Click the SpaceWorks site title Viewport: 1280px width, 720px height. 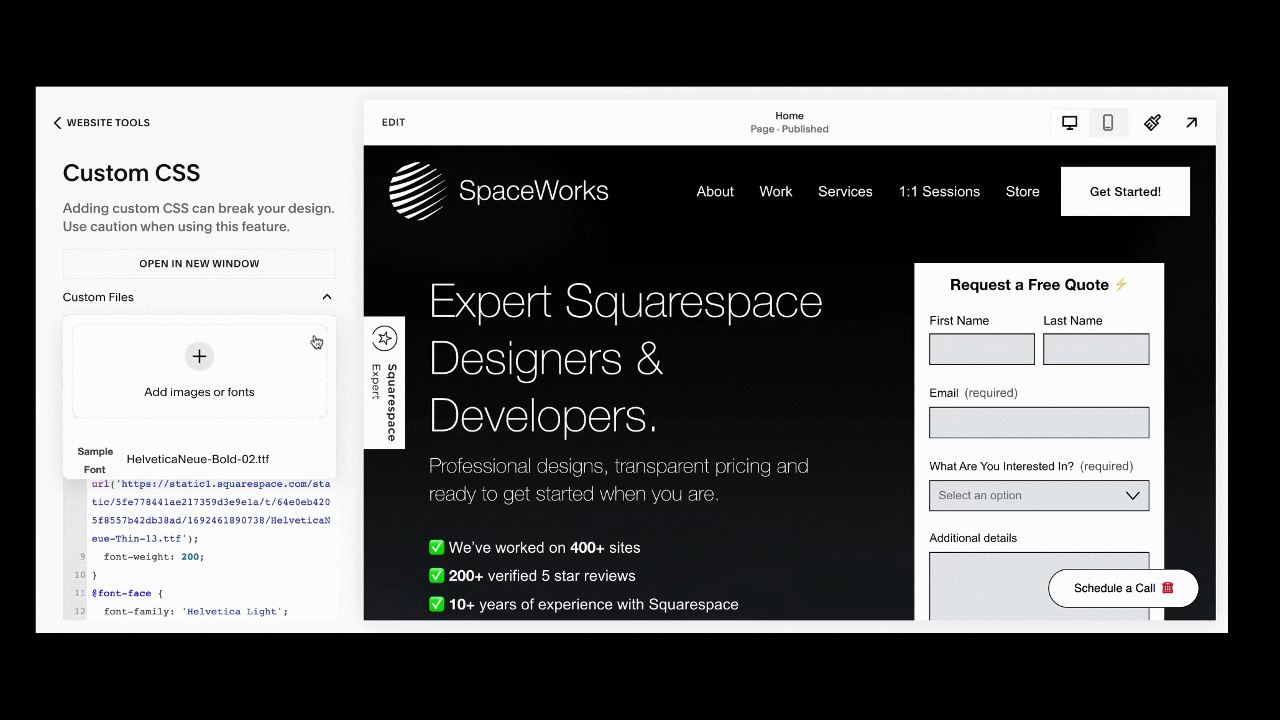[533, 191]
